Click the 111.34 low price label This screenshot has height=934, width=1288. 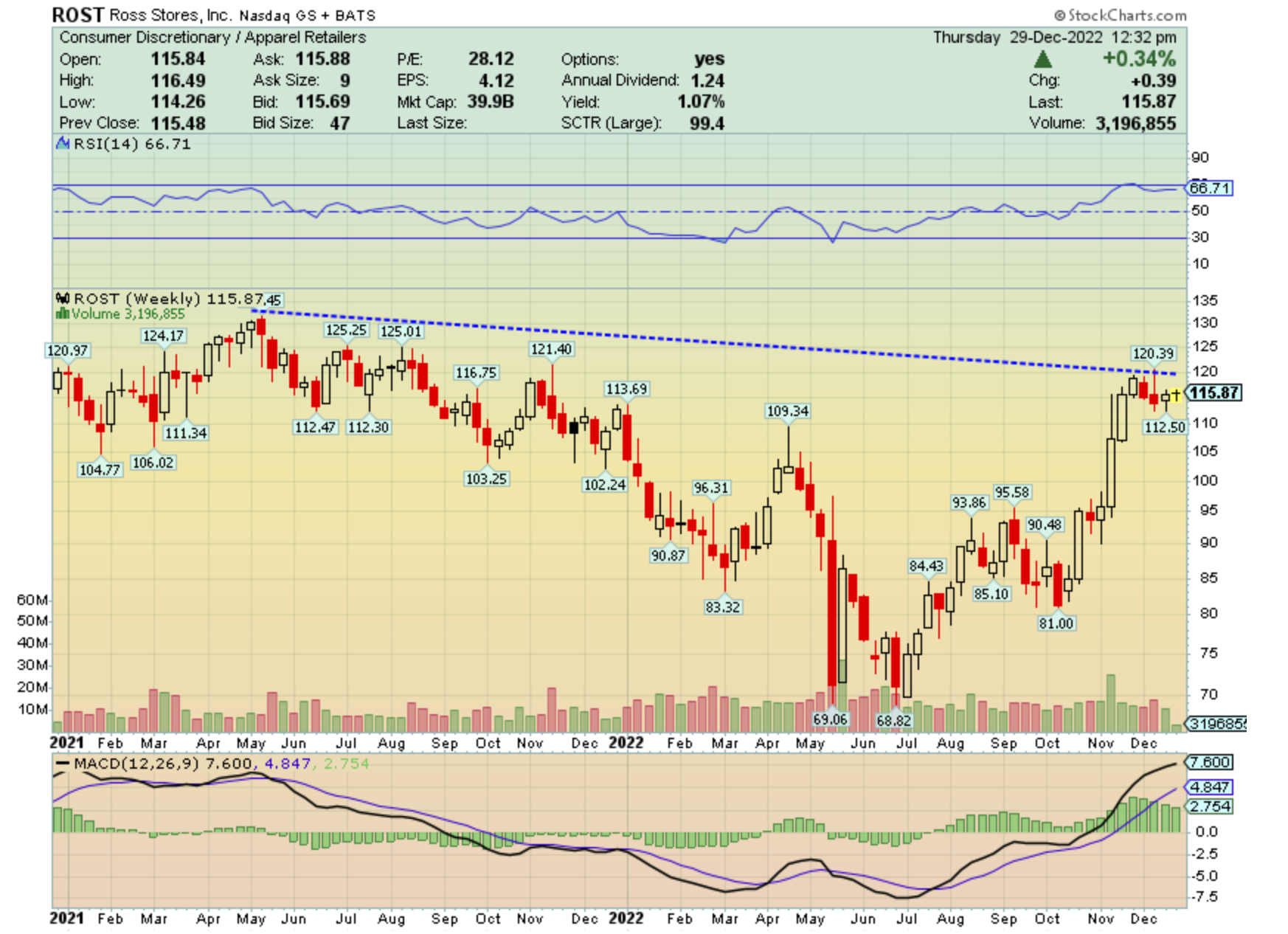pos(185,433)
